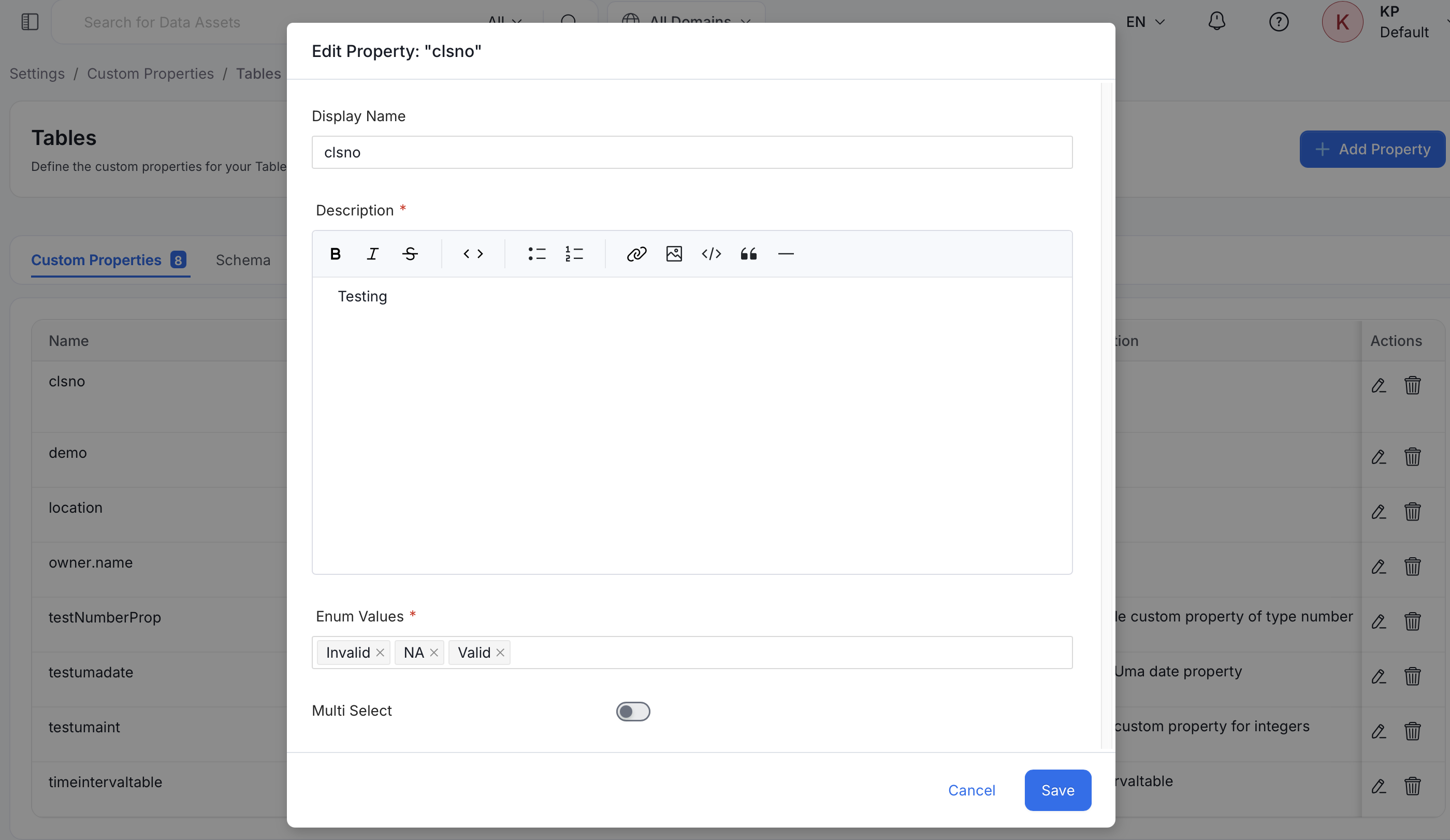
Task: Apply strikethrough formatting in the editor
Action: pyautogui.click(x=410, y=254)
